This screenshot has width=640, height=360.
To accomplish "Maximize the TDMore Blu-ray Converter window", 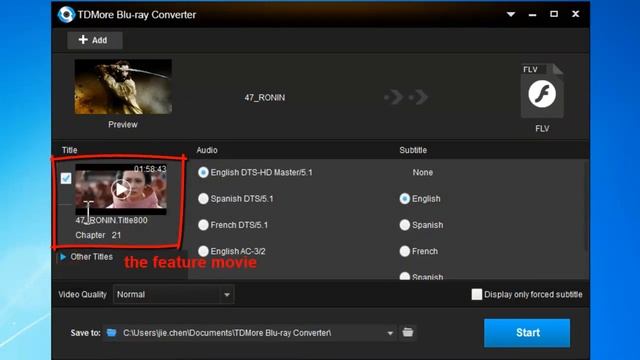I will click(554, 14).
